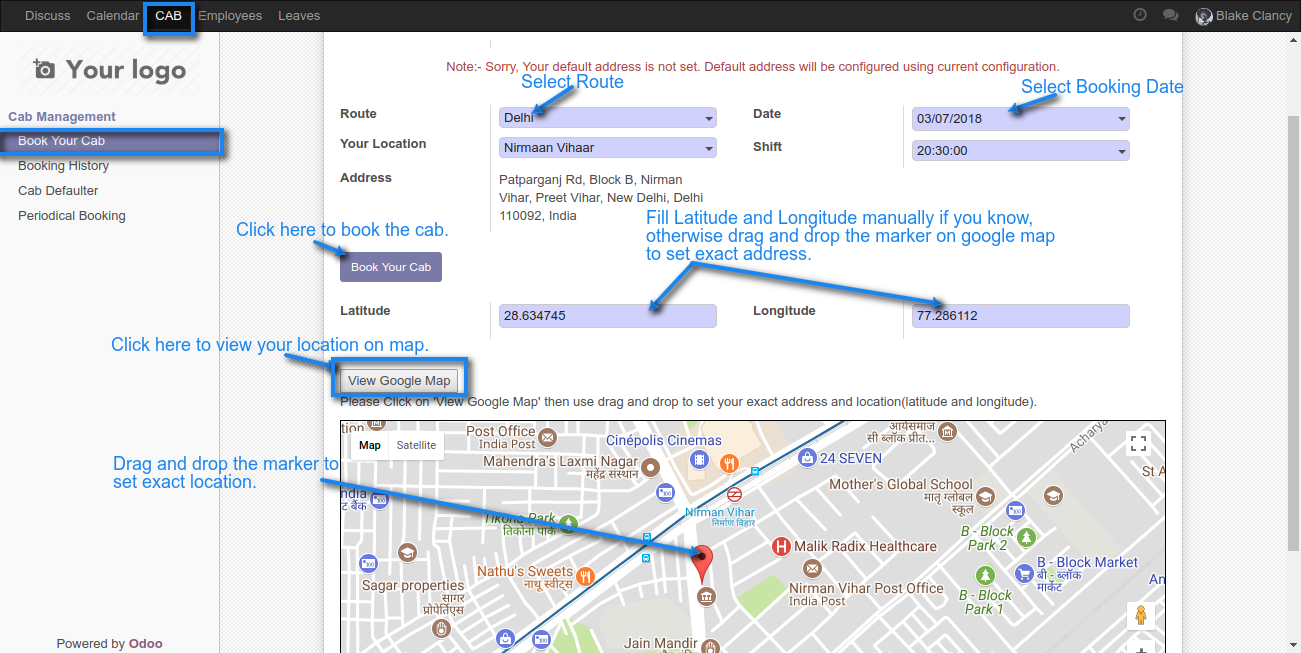Click the red location marker
The image size is (1301, 653).
[x=703, y=565]
